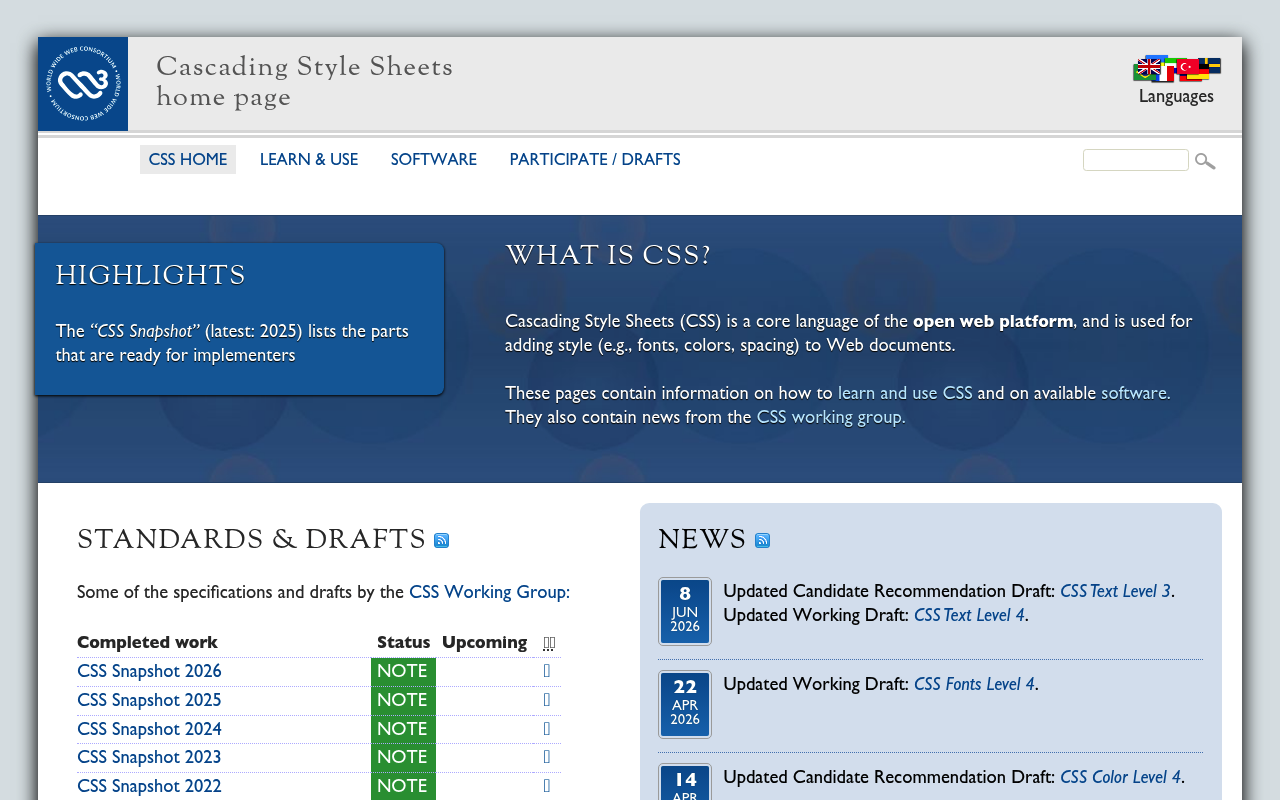The height and width of the screenshot is (800, 1280).
Task: Click the icon in the CSS Snapshot 2022 row
Action: point(547,786)
